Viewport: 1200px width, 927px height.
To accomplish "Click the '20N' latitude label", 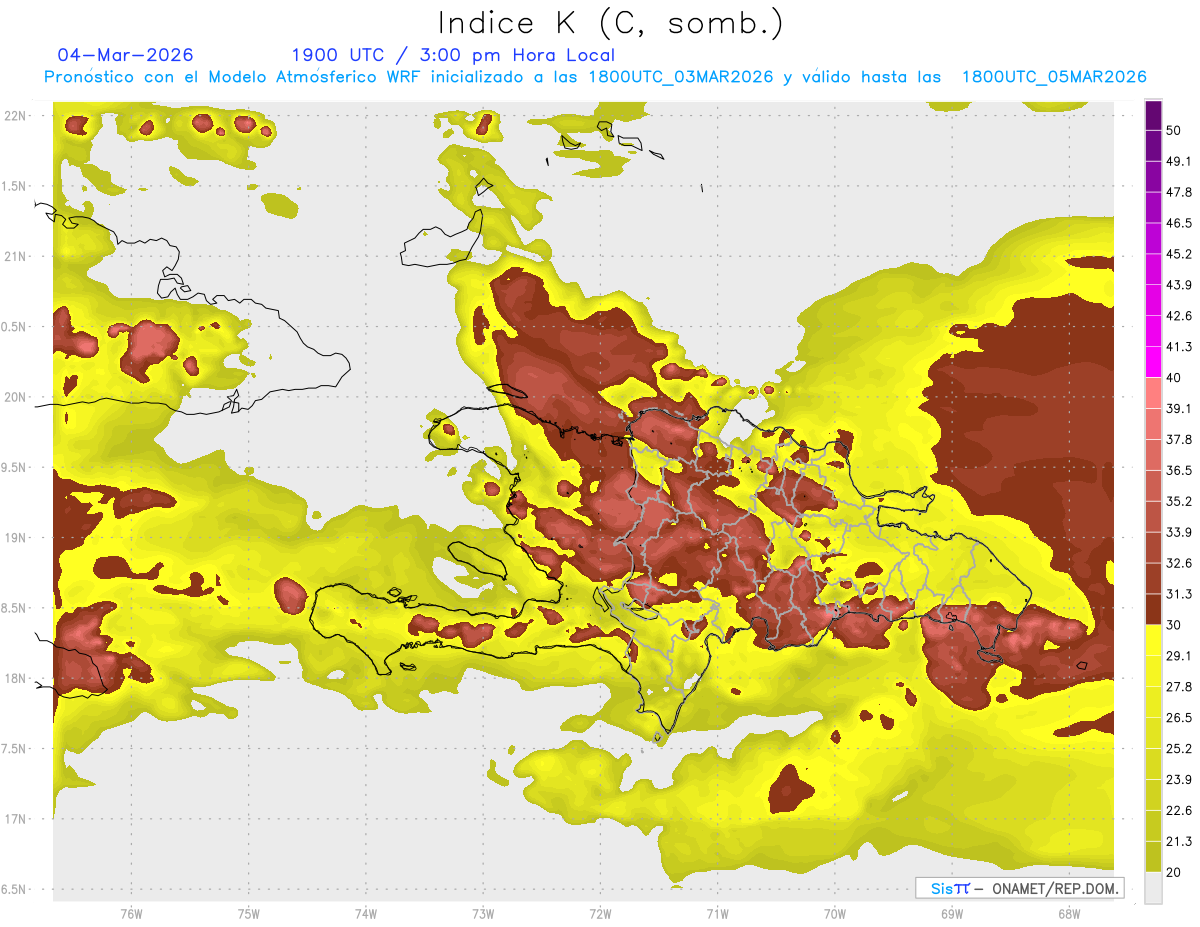I will point(15,397).
